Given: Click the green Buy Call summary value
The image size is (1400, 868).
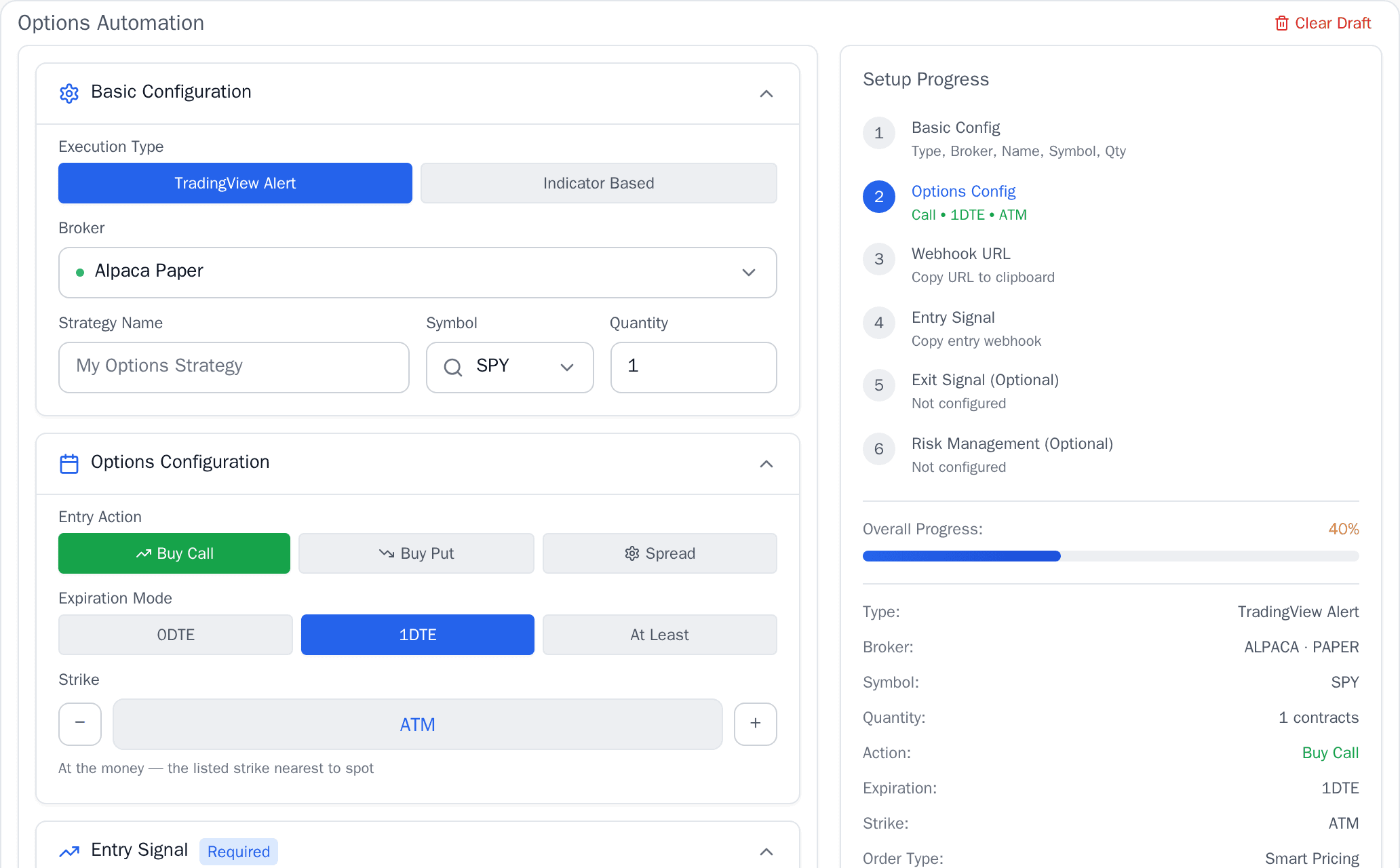Looking at the screenshot, I should (1330, 753).
